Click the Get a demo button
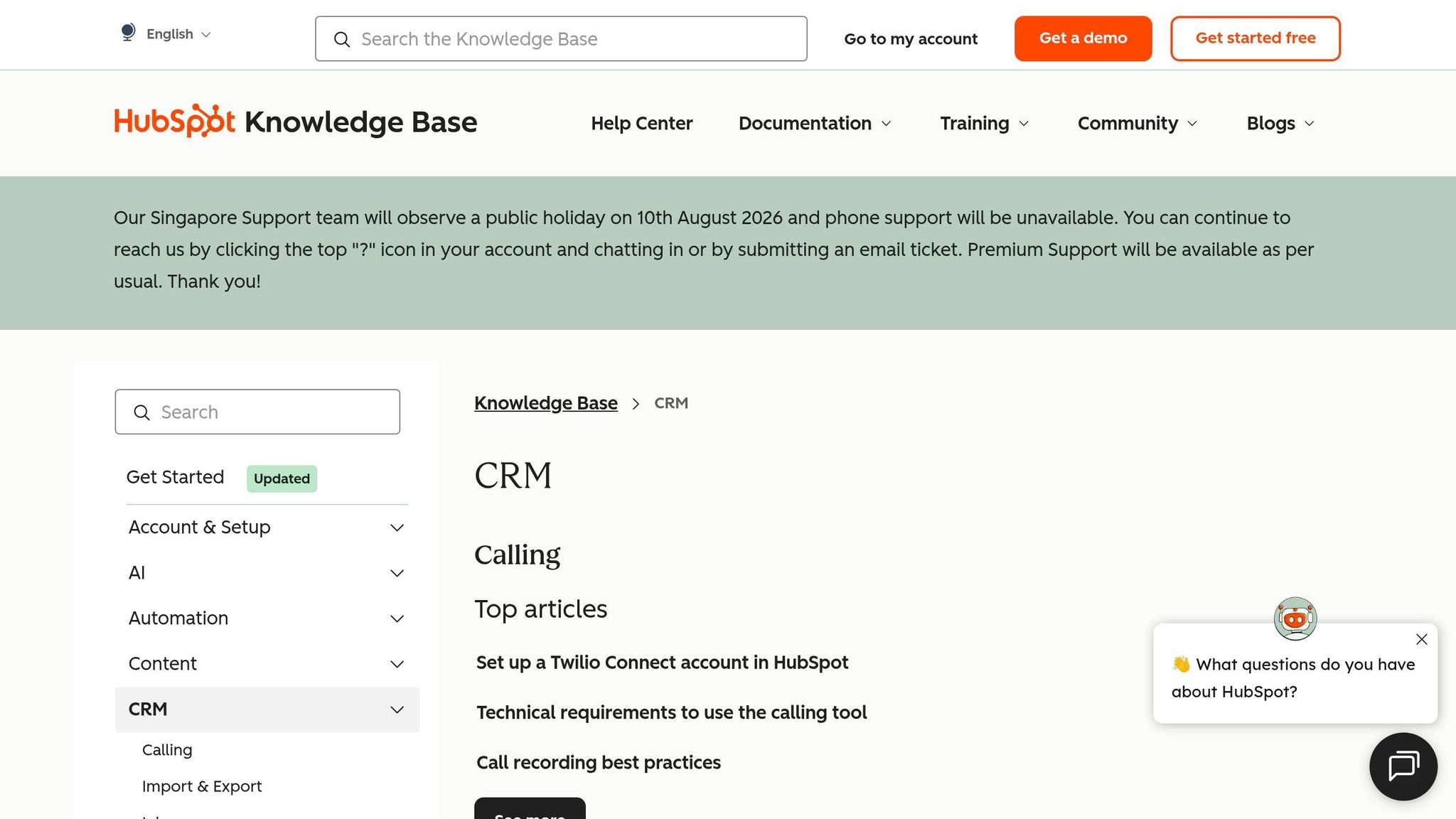Image resolution: width=1456 pixels, height=819 pixels. tap(1083, 38)
